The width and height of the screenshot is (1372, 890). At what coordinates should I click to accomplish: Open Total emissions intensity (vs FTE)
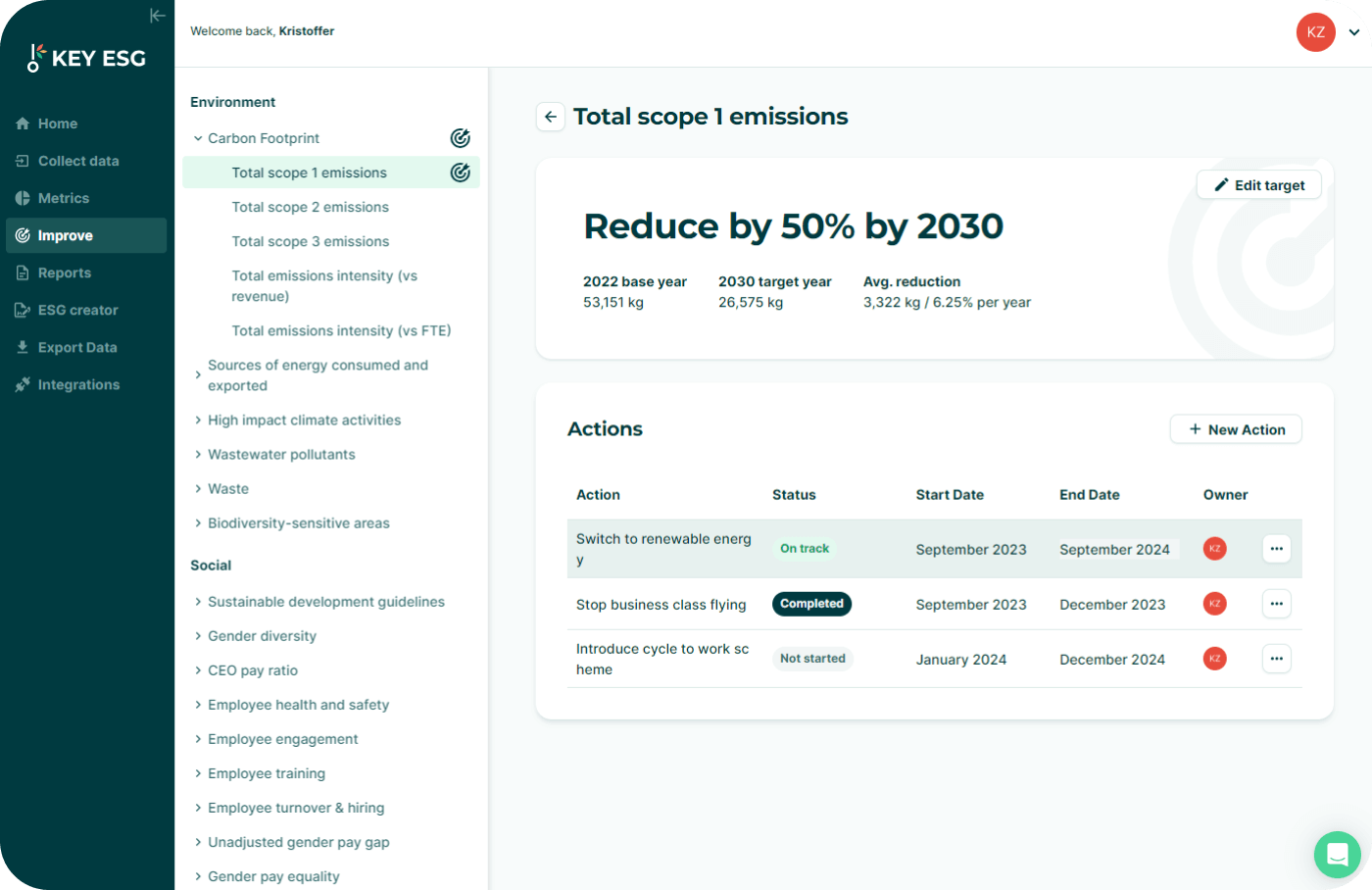point(341,330)
